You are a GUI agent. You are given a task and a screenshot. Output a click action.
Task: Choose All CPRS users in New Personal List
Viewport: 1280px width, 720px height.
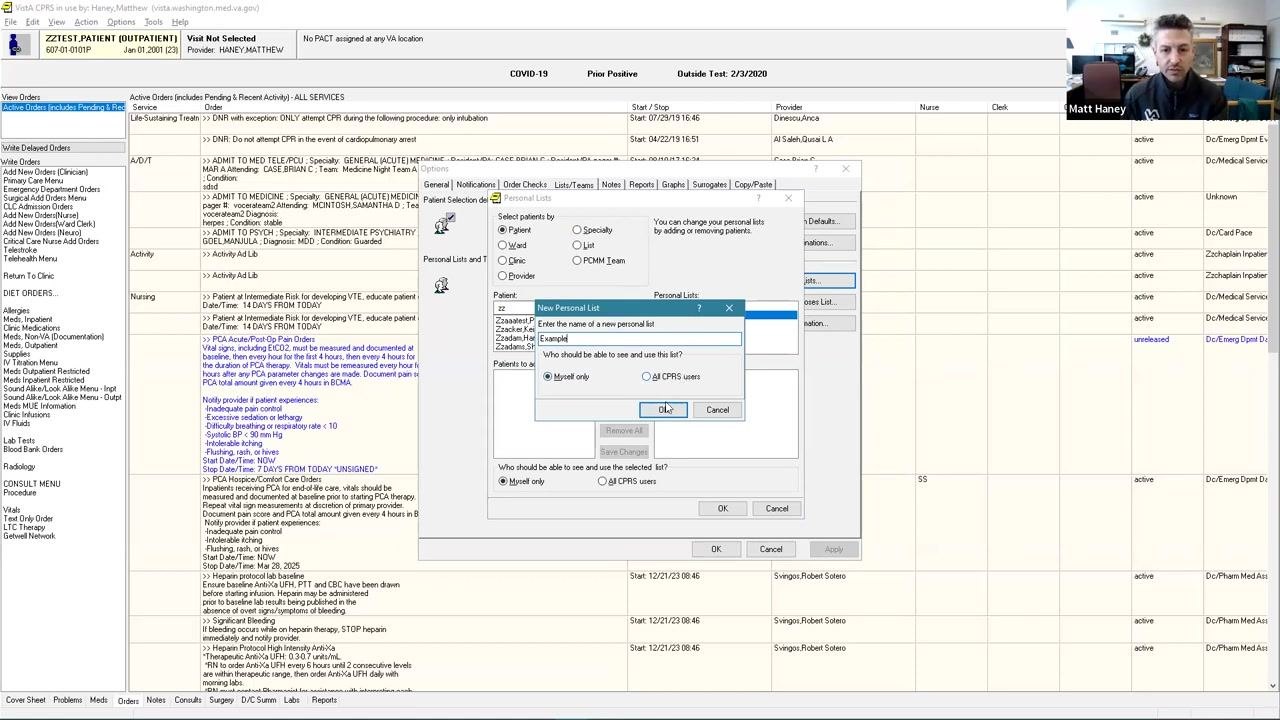tap(671, 377)
